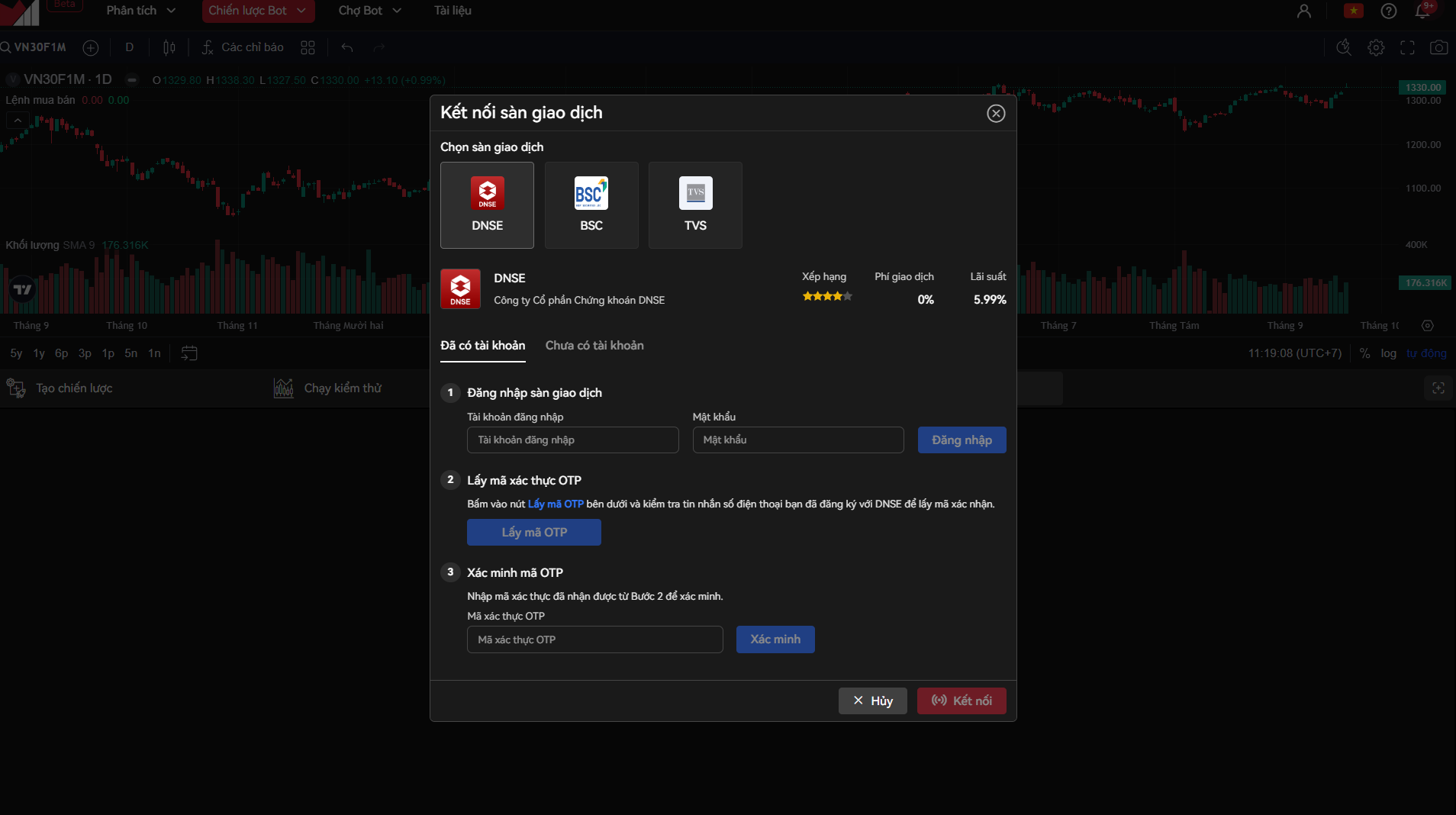
Task: Select the 1y date range
Action: (x=39, y=353)
